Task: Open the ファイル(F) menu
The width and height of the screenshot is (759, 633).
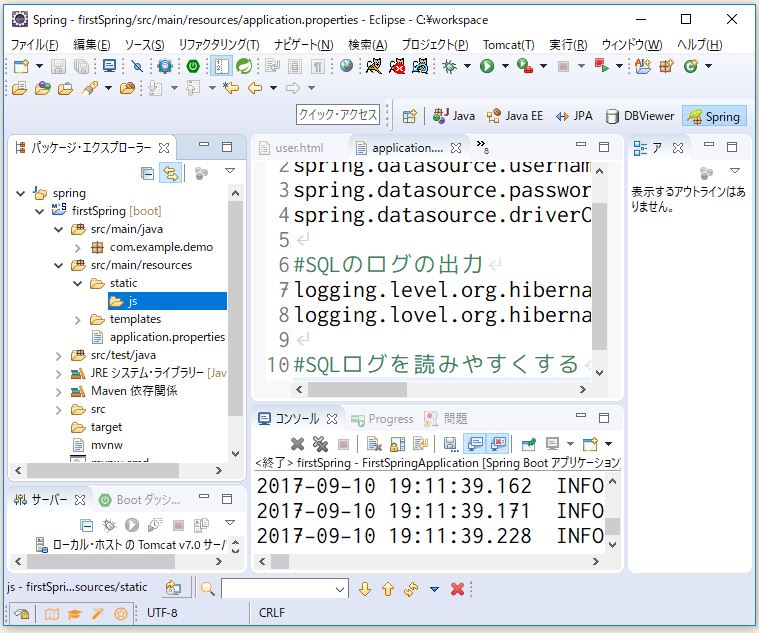Action: (35, 45)
